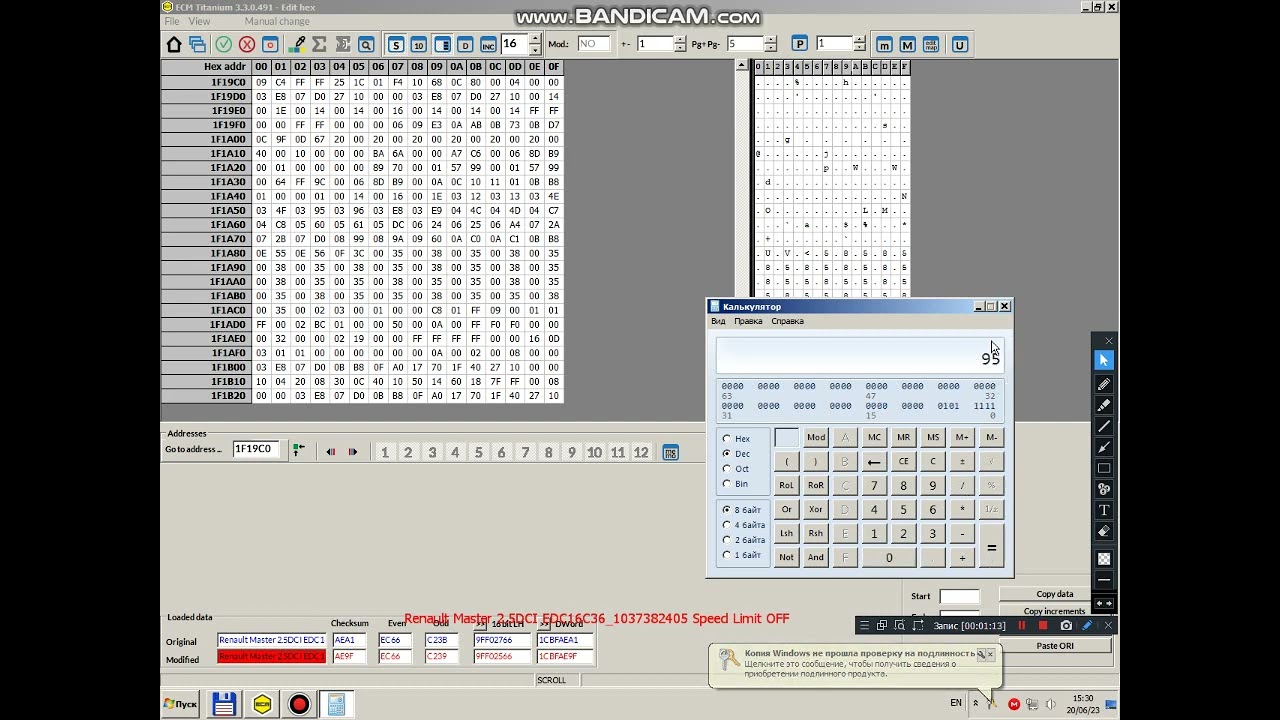
Task: Click the green go-to-address arrow icon
Action: click(x=298, y=451)
